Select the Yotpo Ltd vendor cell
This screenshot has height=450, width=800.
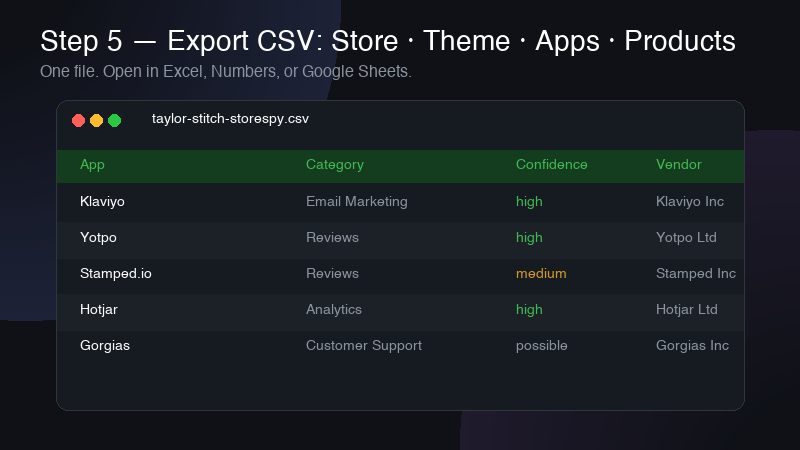click(686, 238)
